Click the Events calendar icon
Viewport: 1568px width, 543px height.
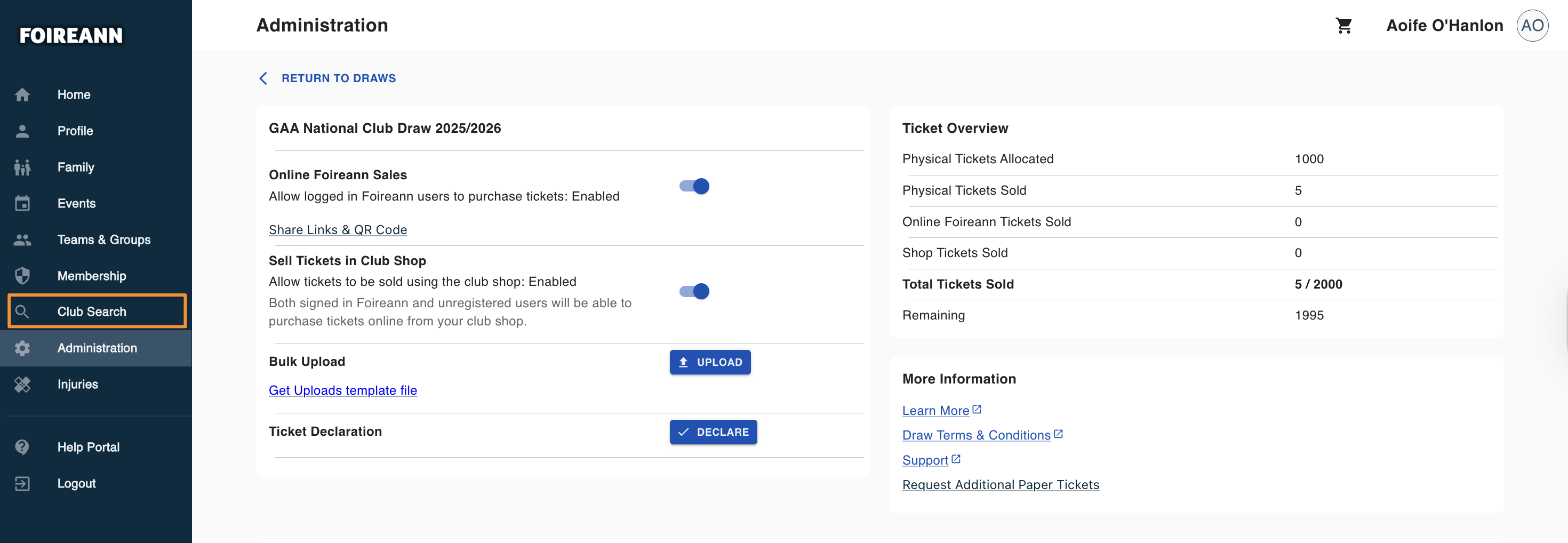click(22, 203)
